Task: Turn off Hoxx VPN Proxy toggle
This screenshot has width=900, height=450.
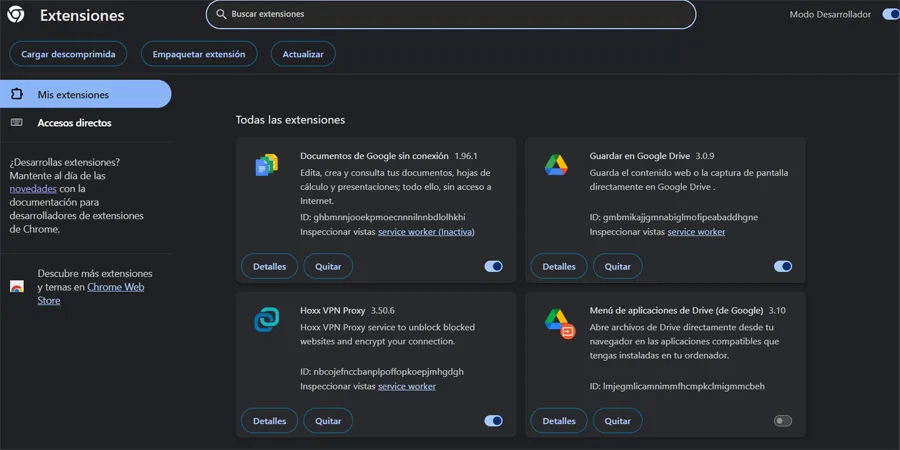Action: click(494, 421)
